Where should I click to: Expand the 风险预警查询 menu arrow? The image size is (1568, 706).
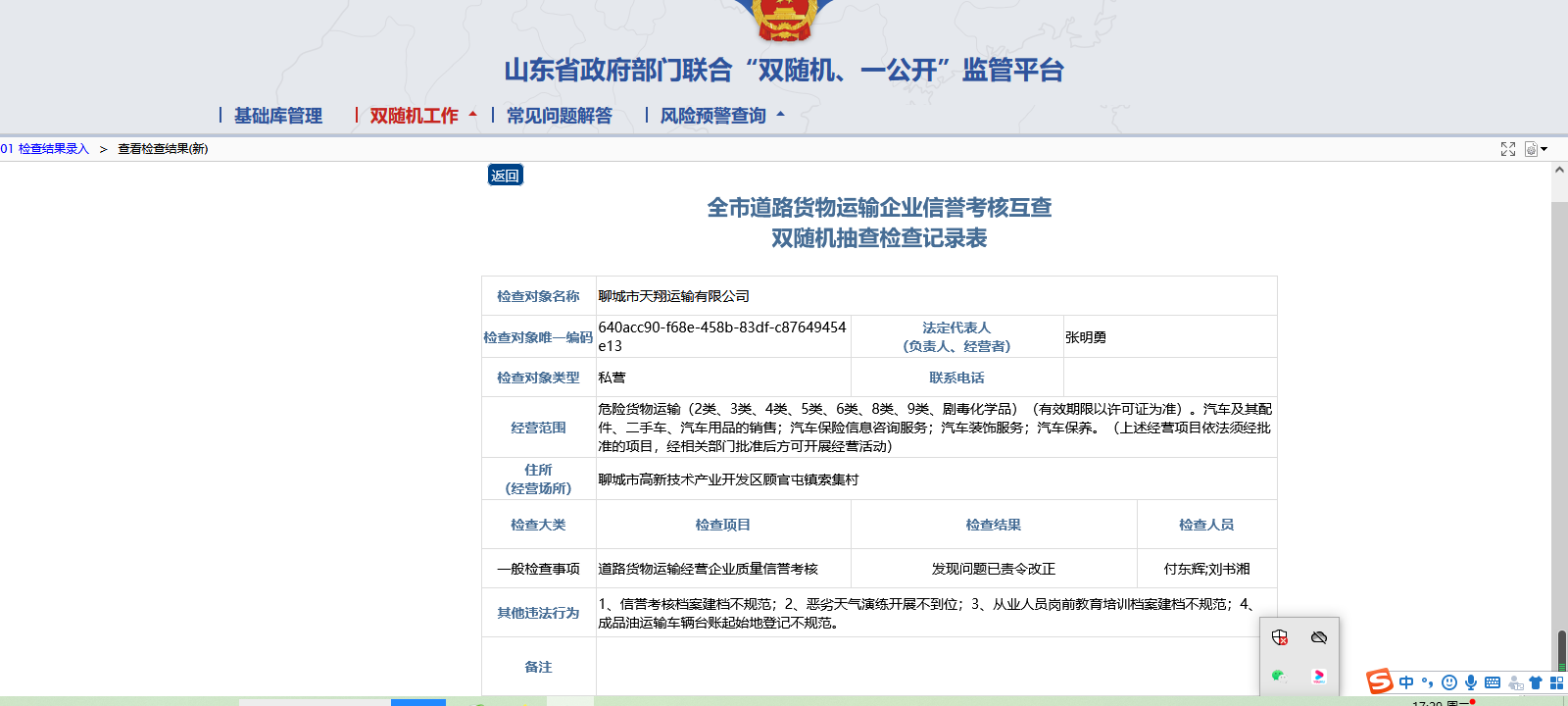(781, 115)
